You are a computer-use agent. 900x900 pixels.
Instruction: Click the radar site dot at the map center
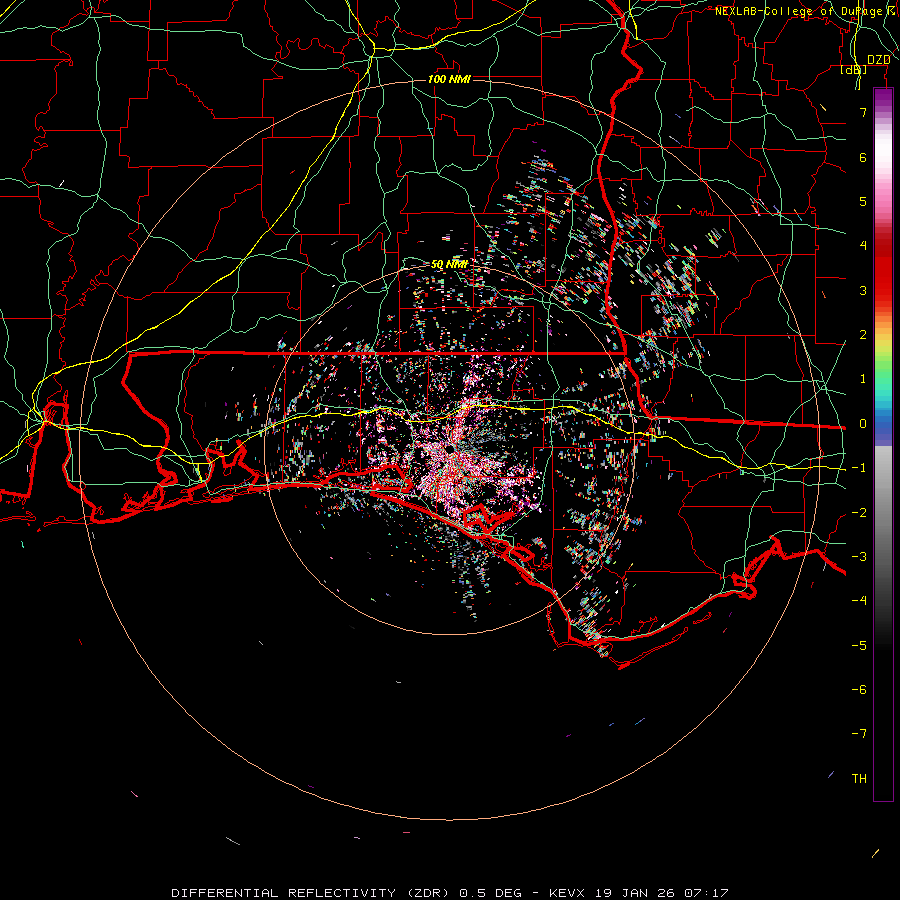(451, 448)
